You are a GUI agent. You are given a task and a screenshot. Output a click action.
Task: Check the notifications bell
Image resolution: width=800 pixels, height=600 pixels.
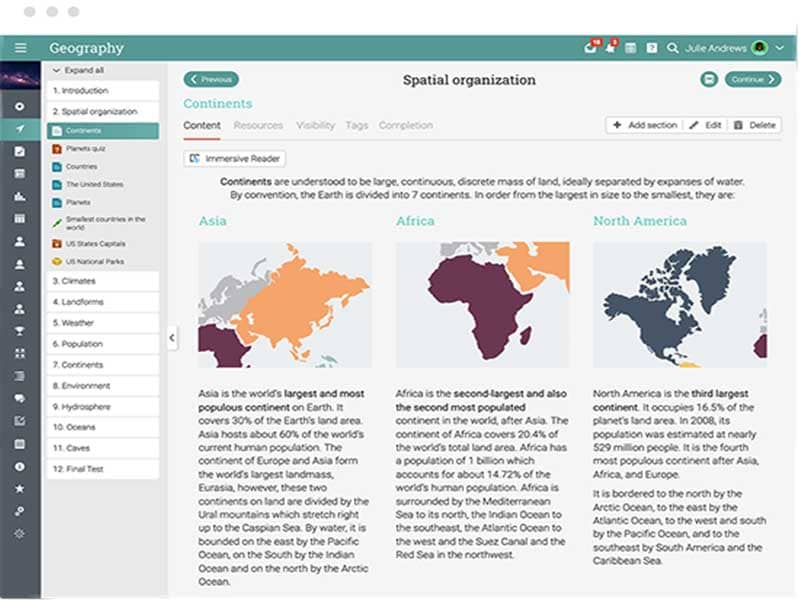pyautogui.click(x=611, y=48)
